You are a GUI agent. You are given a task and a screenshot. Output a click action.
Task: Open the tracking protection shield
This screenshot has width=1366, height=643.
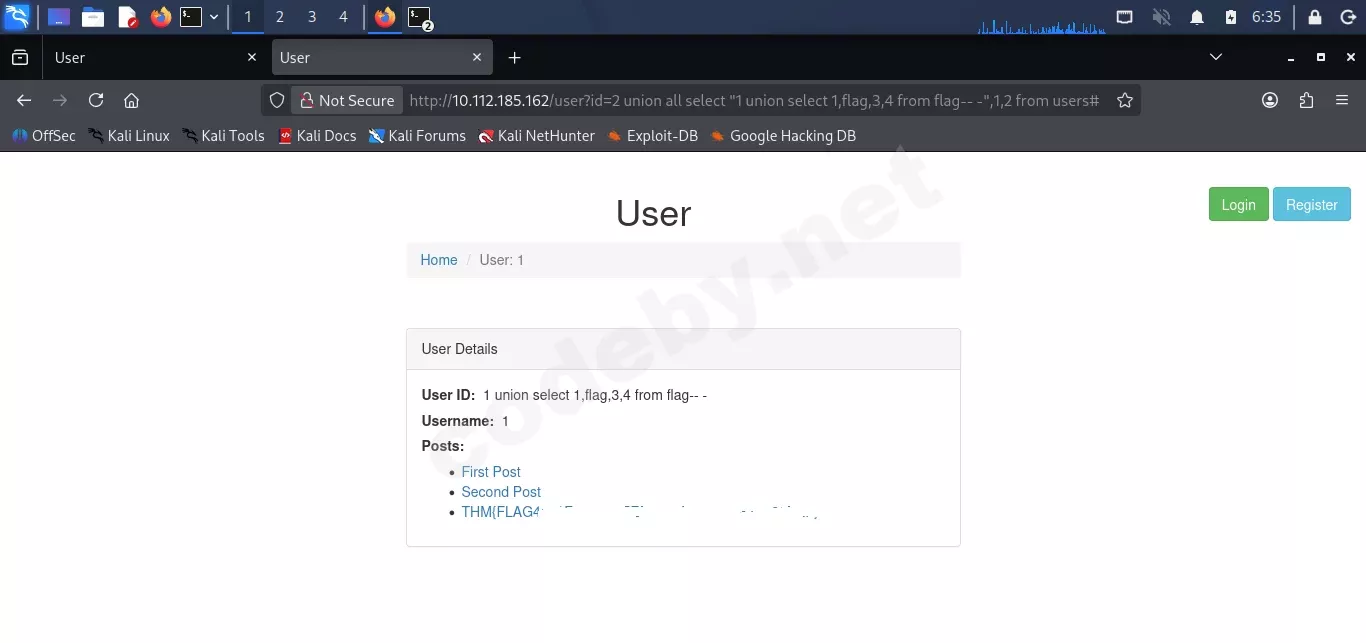point(277,100)
